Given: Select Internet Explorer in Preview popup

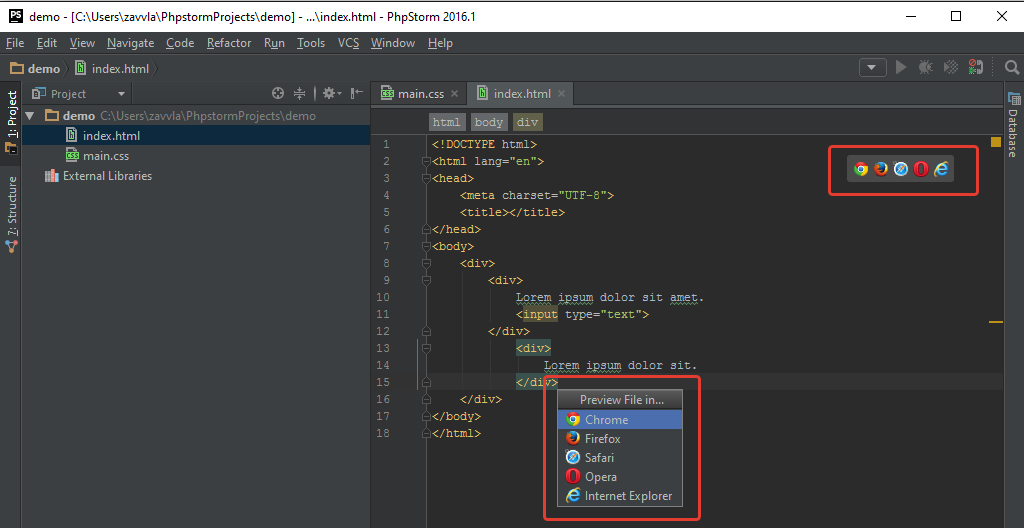Looking at the screenshot, I should click(620, 495).
